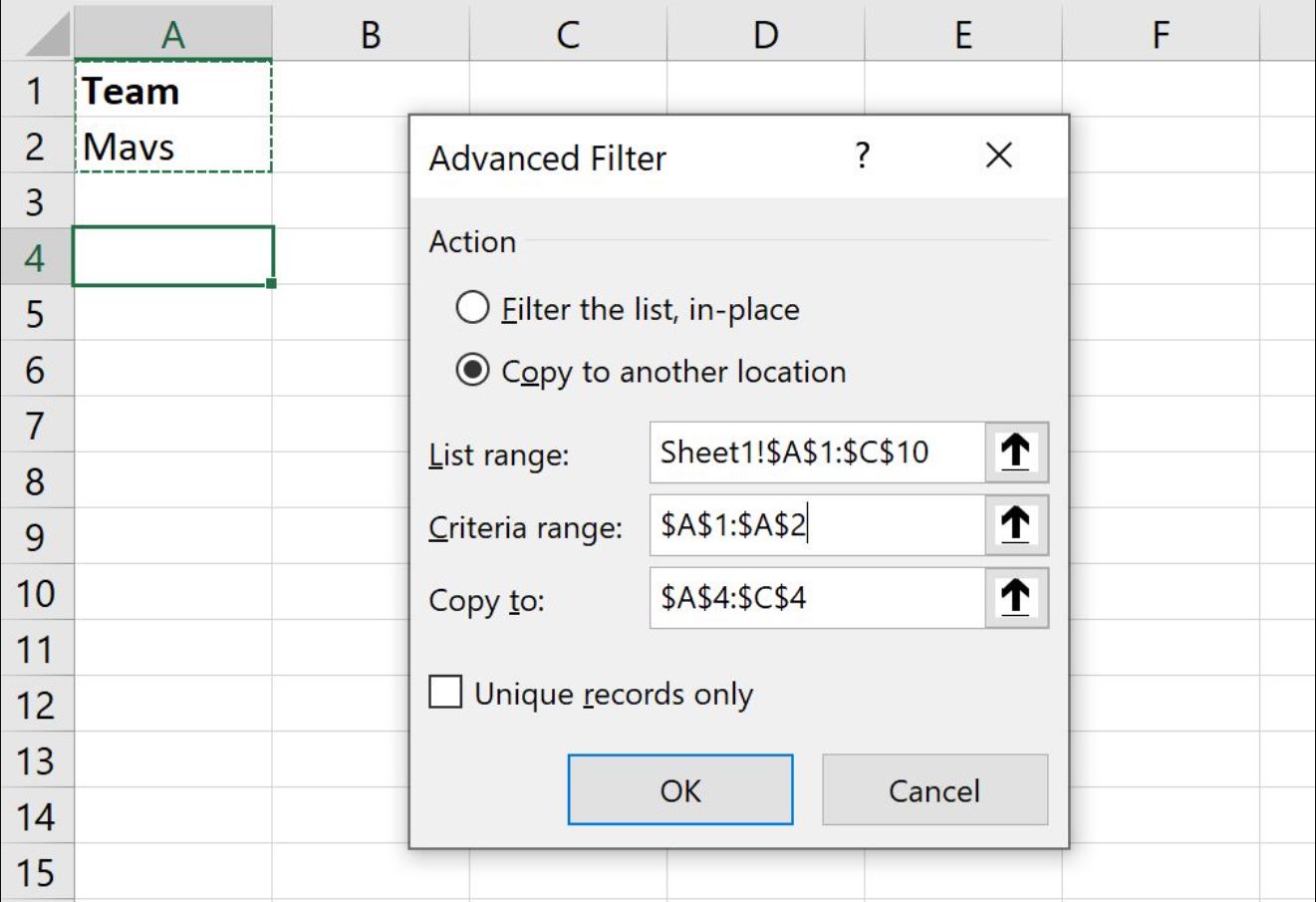Select row 10 header
Image resolution: width=1316 pixels, height=902 pixels.
(36, 594)
